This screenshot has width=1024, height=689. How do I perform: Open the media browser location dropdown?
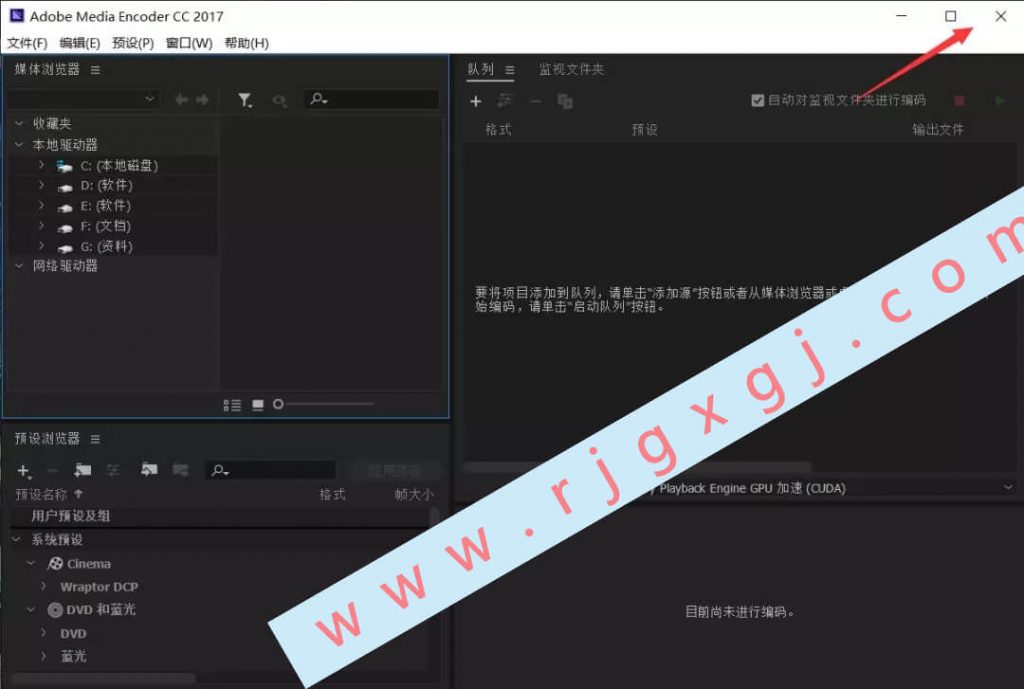point(83,99)
